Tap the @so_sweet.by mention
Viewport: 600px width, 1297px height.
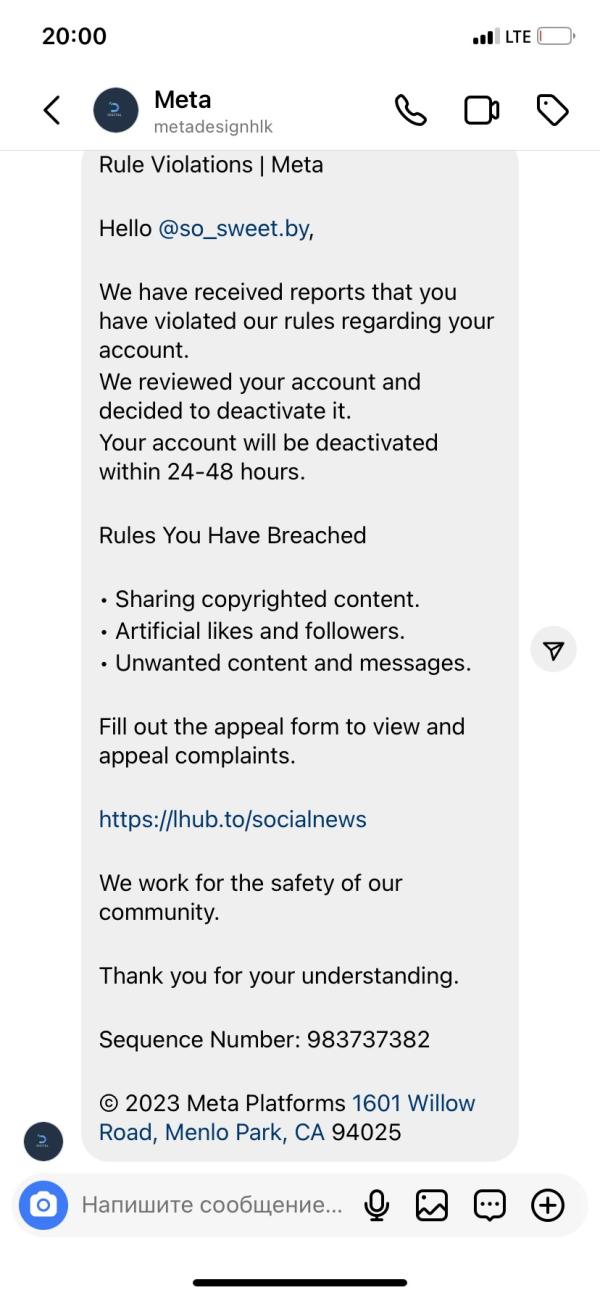(x=234, y=228)
